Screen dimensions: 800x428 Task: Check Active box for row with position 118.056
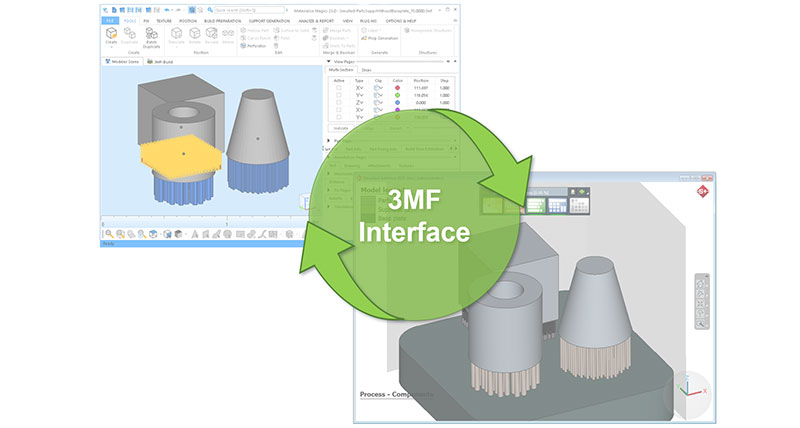[339, 95]
